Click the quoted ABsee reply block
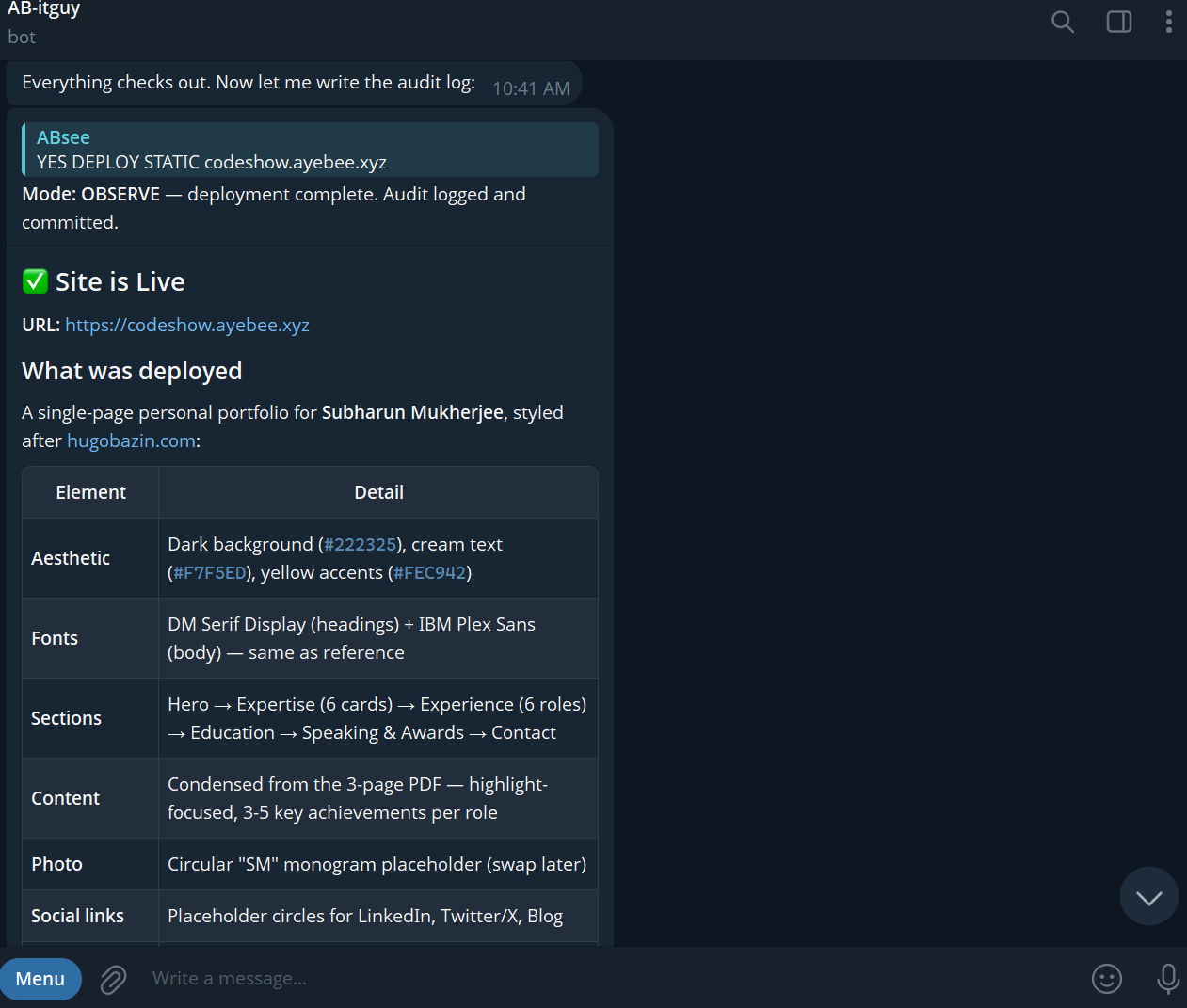Image resolution: width=1187 pixels, height=1008 pixels. 311,150
